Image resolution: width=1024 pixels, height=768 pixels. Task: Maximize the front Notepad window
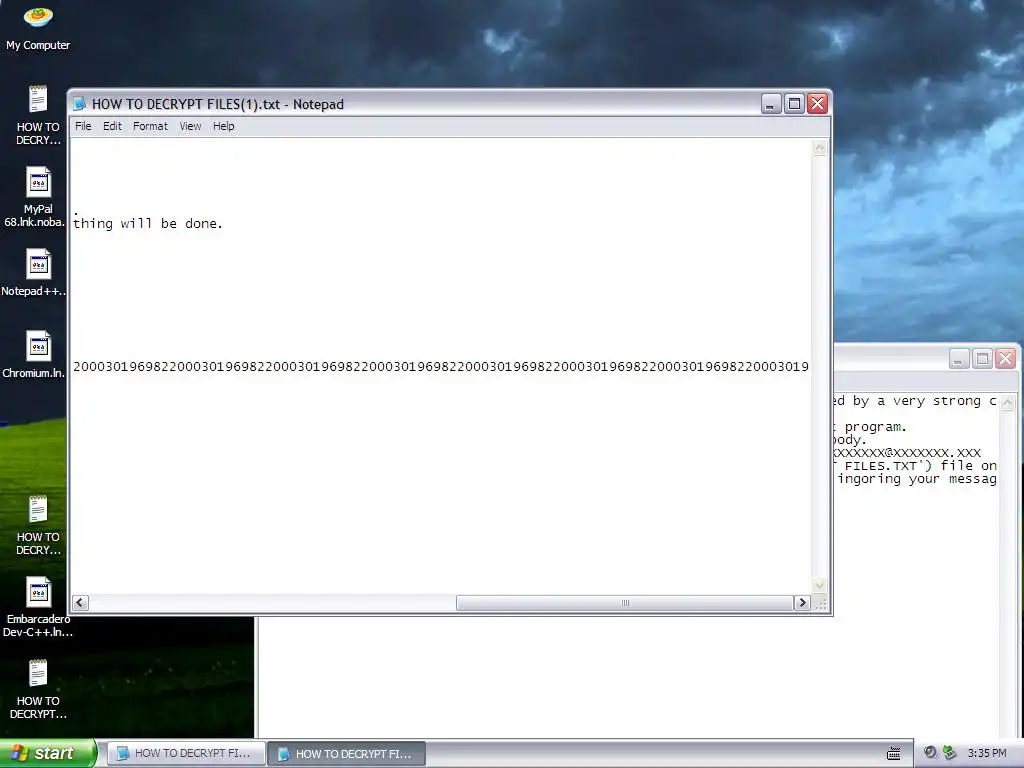point(794,104)
